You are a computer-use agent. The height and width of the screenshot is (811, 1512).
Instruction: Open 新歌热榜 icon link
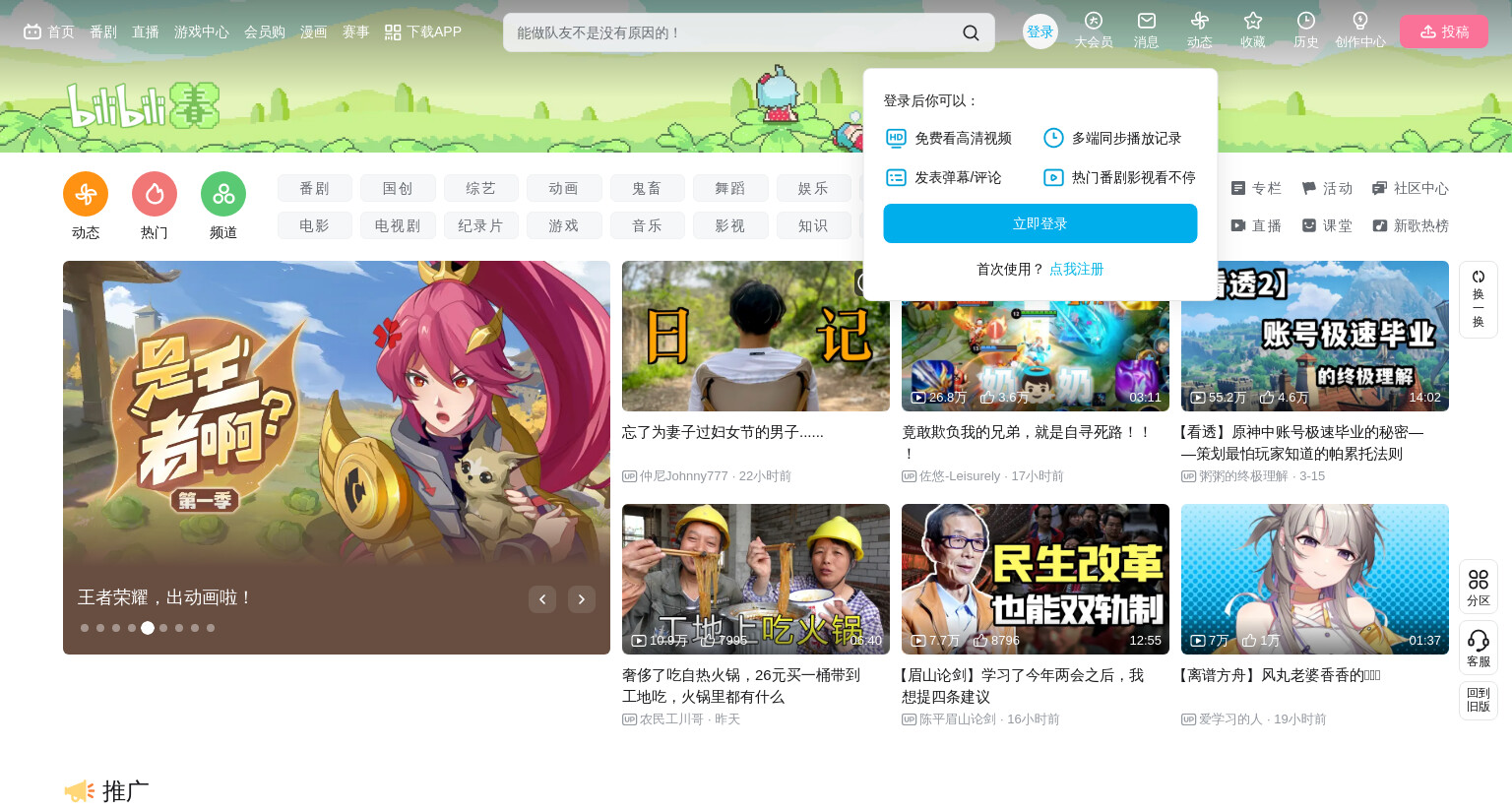(x=1411, y=225)
